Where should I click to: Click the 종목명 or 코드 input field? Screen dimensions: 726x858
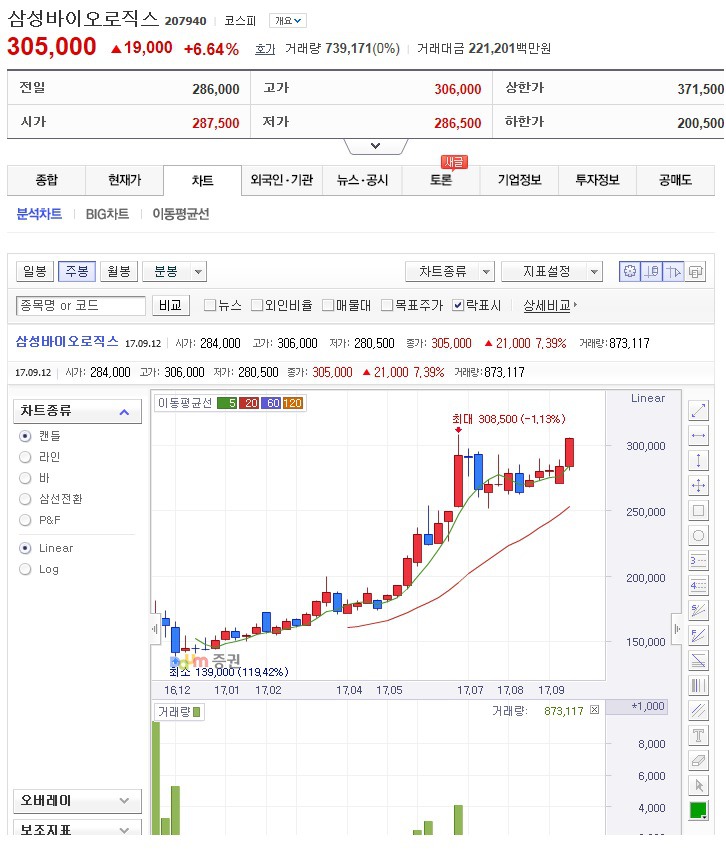(x=81, y=305)
